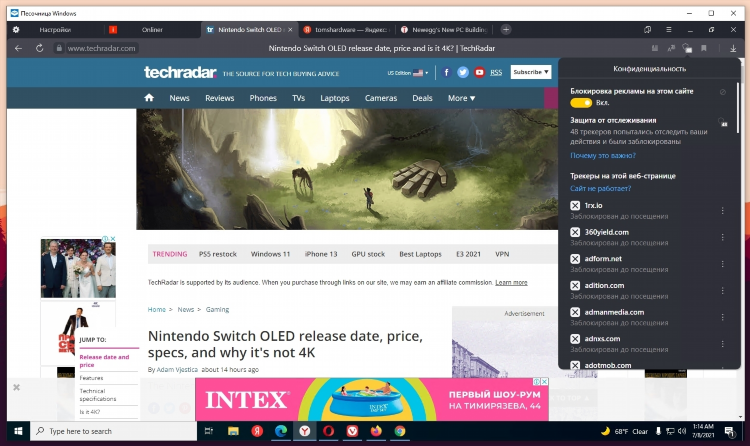Open the downloads arrow icon
750x446 pixels.
point(733,48)
